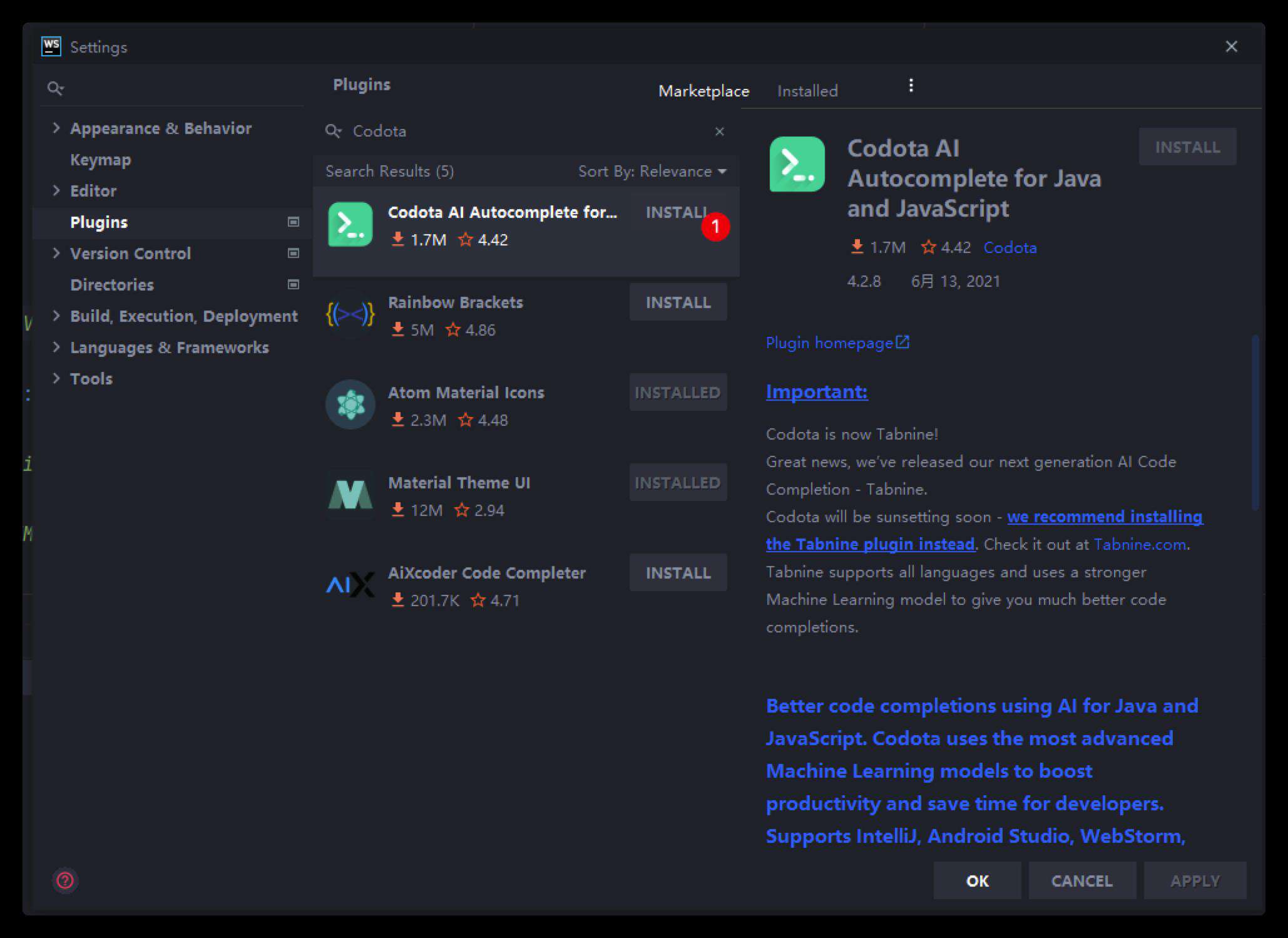Install the AiXcoder Code Completer plugin
This screenshot has height=938, width=1288.
tap(678, 572)
